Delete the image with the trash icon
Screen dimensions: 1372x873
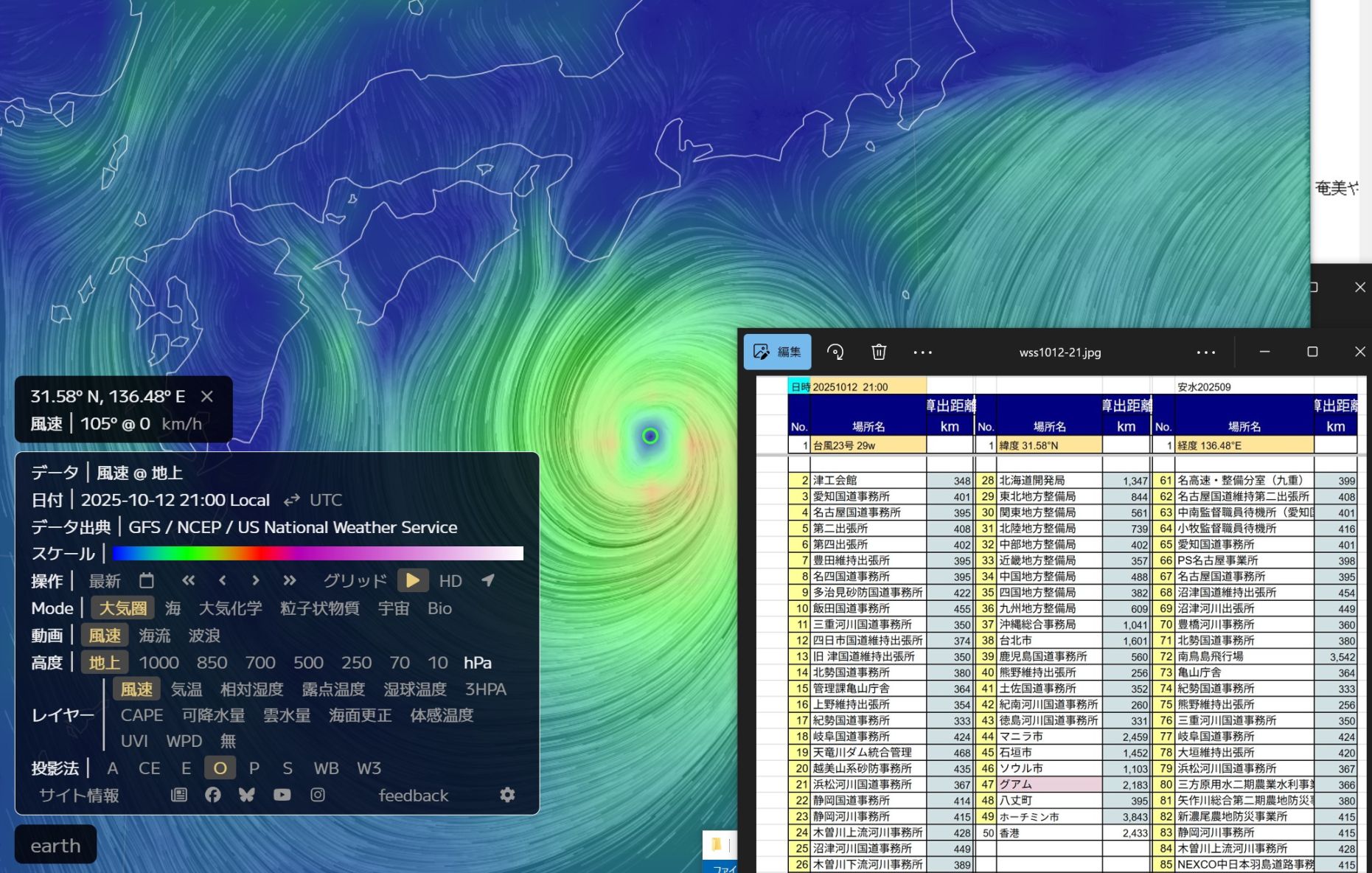click(x=878, y=352)
